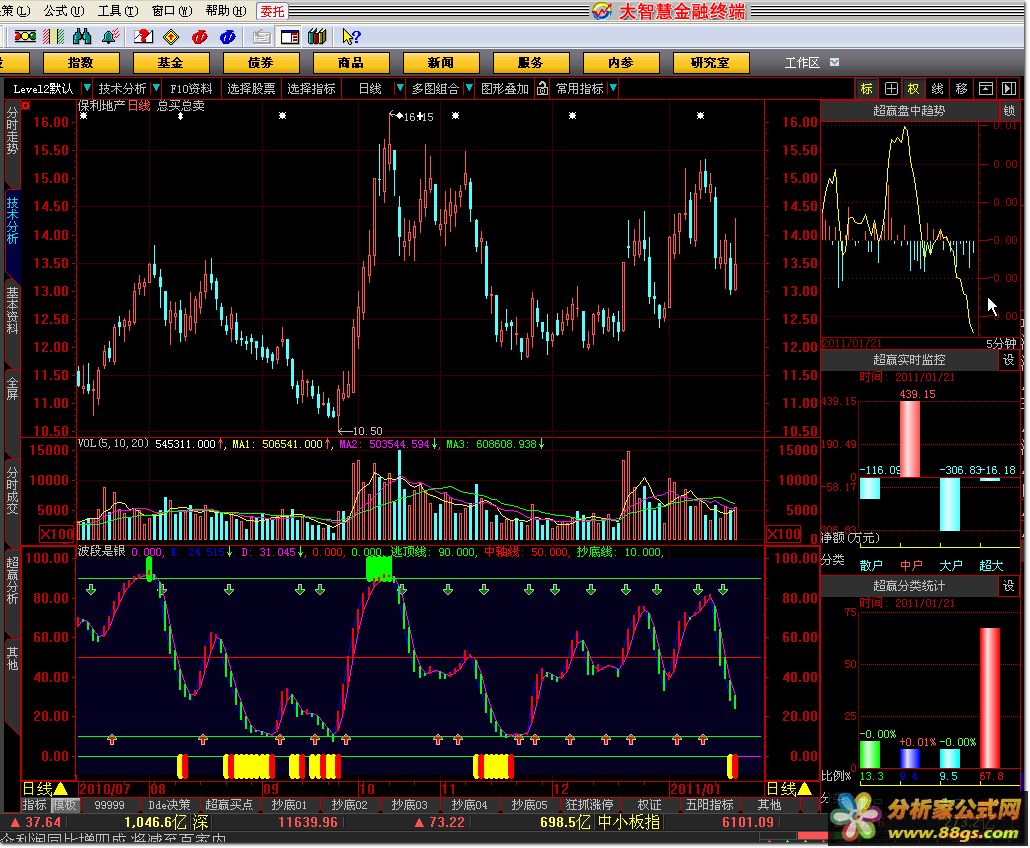Expand the 常用指标 dropdown arrow

pyautogui.click(x=613, y=88)
